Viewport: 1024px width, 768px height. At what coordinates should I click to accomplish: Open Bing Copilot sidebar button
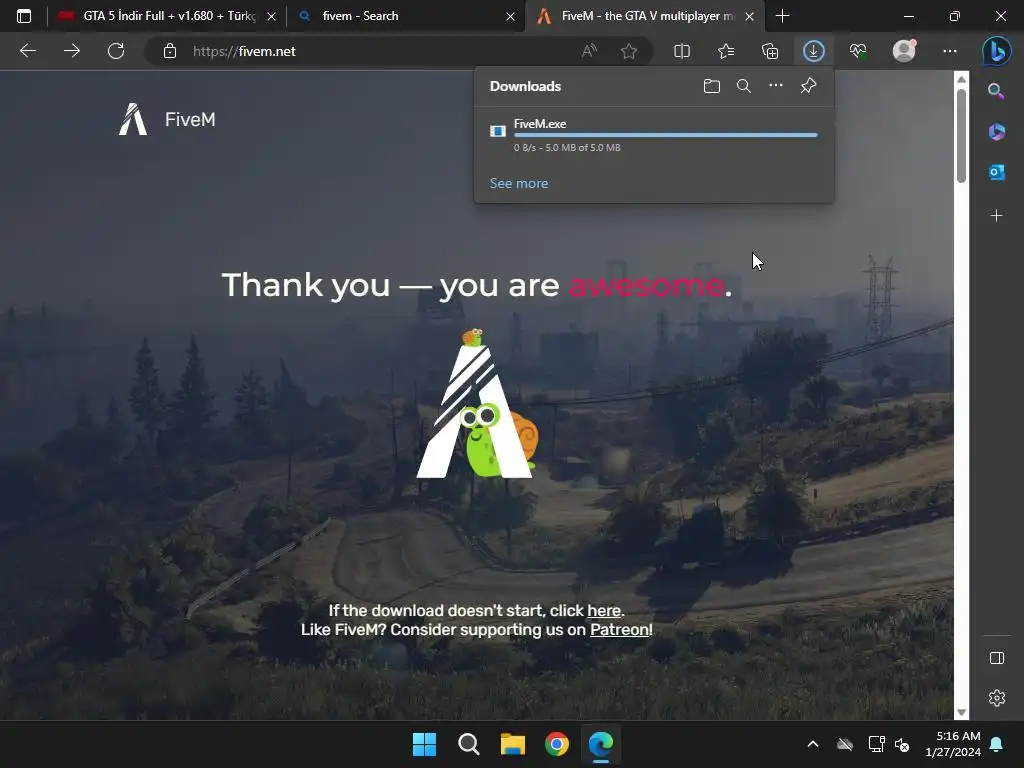(x=997, y=51)
